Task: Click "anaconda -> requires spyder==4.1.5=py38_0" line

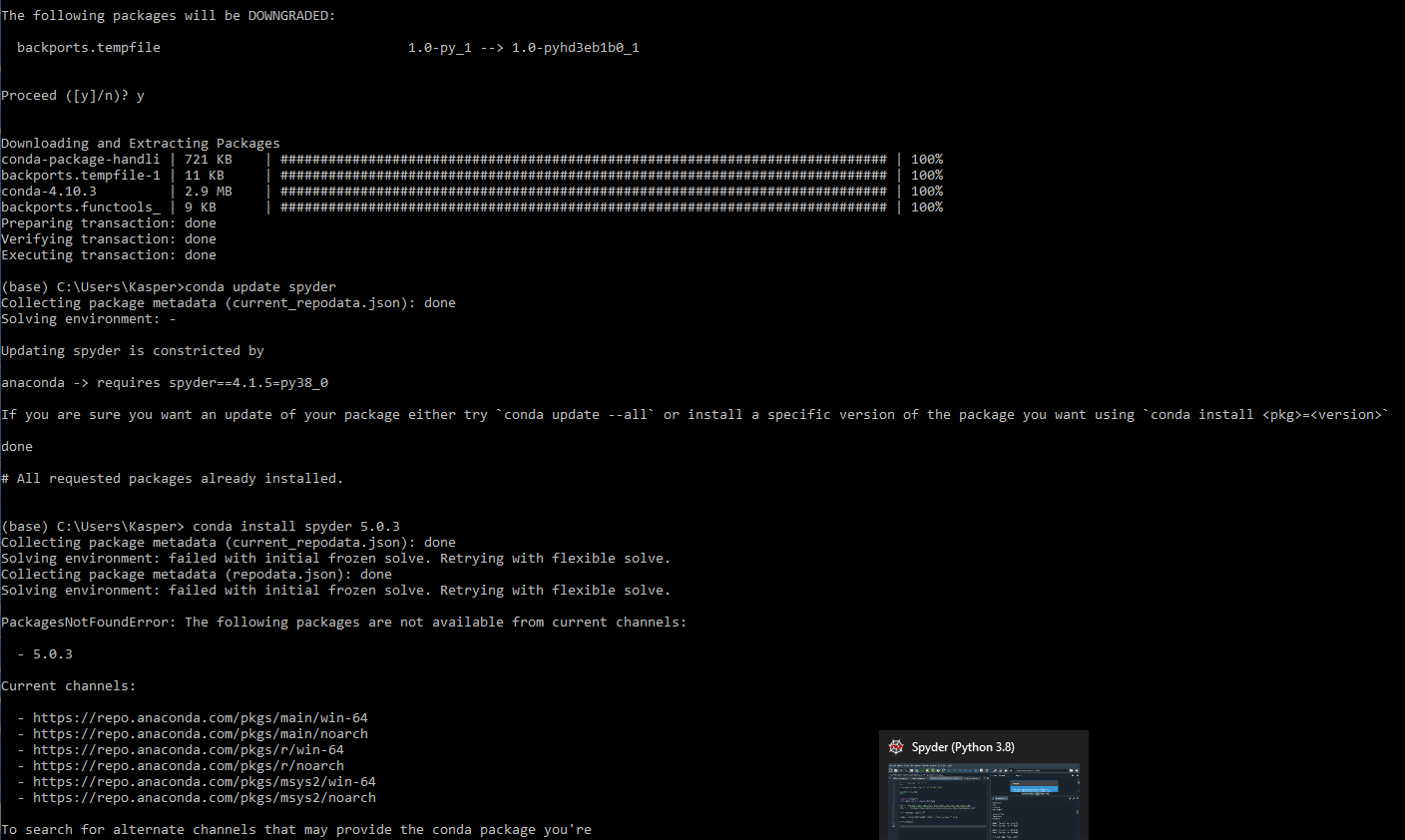Action: (165, 383)
